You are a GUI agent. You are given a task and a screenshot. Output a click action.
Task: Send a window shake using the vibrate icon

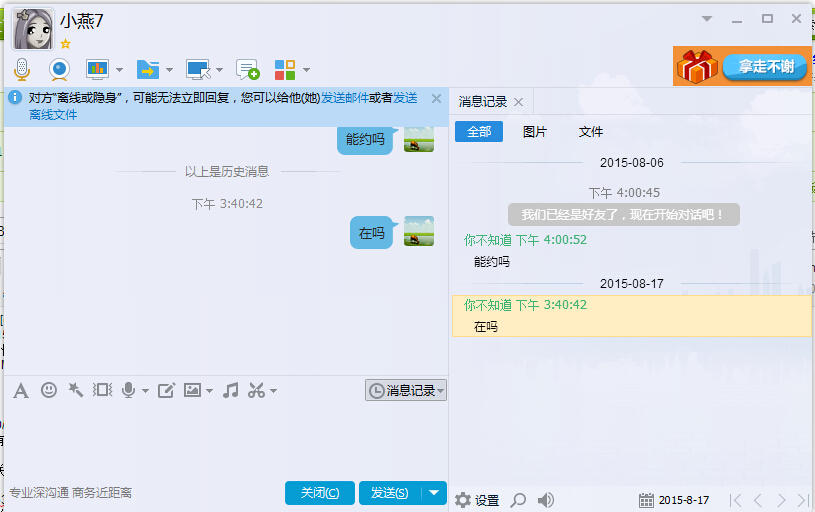pyautogui.click(x=102, y=390)
